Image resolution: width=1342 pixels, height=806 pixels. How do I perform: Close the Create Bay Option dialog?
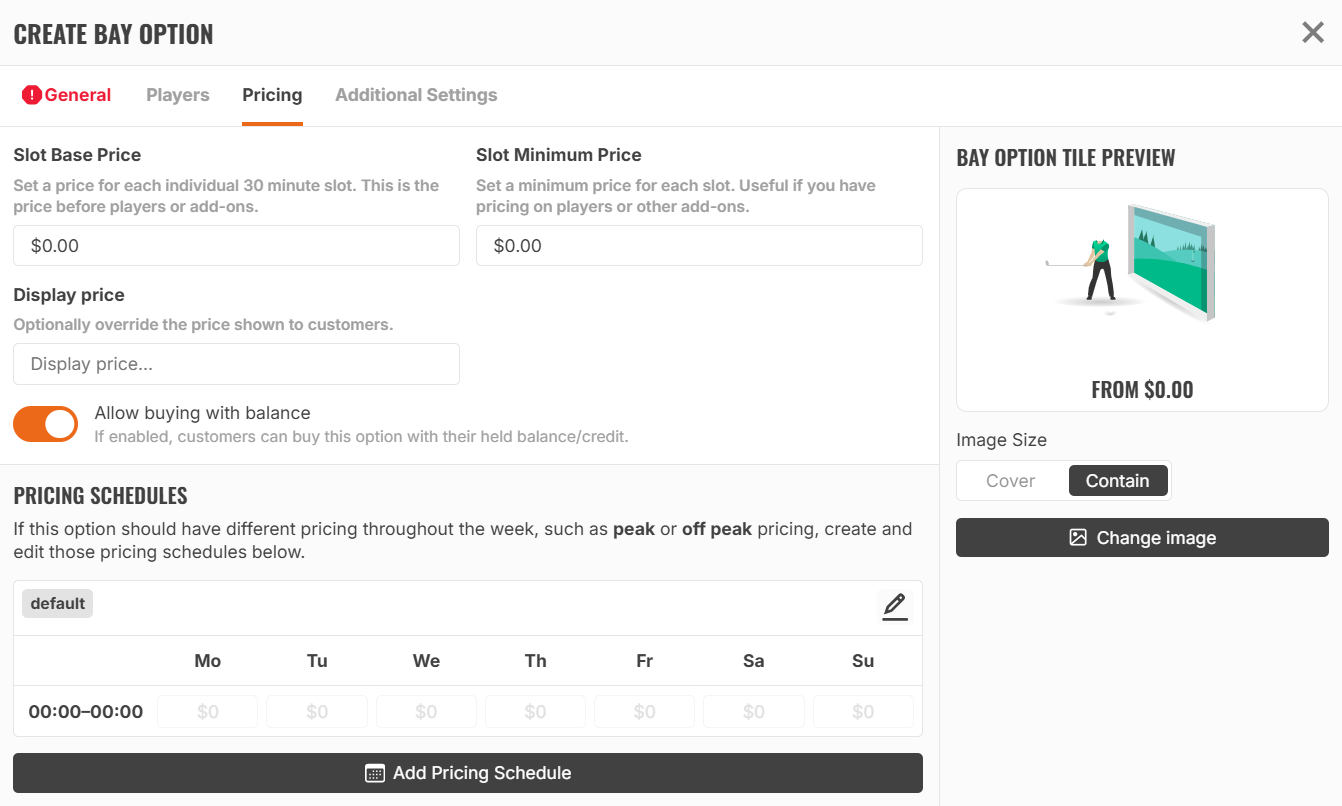click(1313, 33)
